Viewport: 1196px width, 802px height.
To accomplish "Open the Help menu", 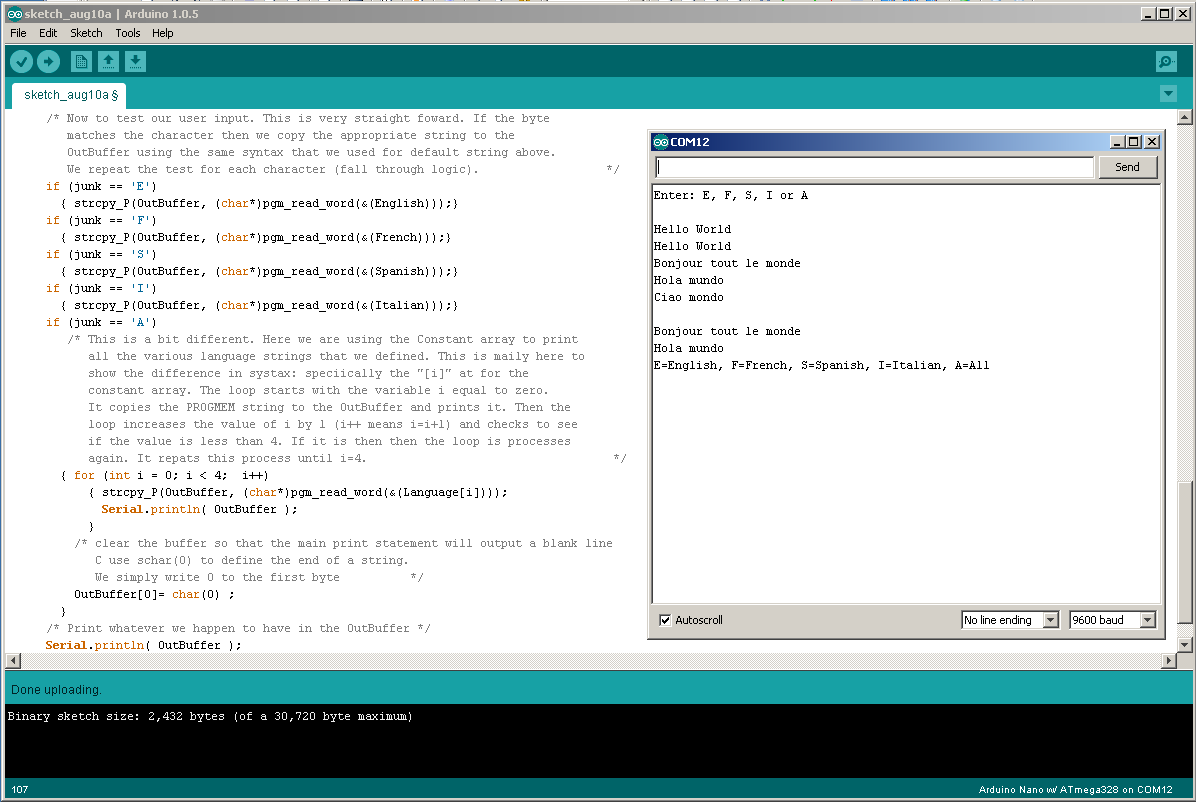I will click(x=162, y=33).
